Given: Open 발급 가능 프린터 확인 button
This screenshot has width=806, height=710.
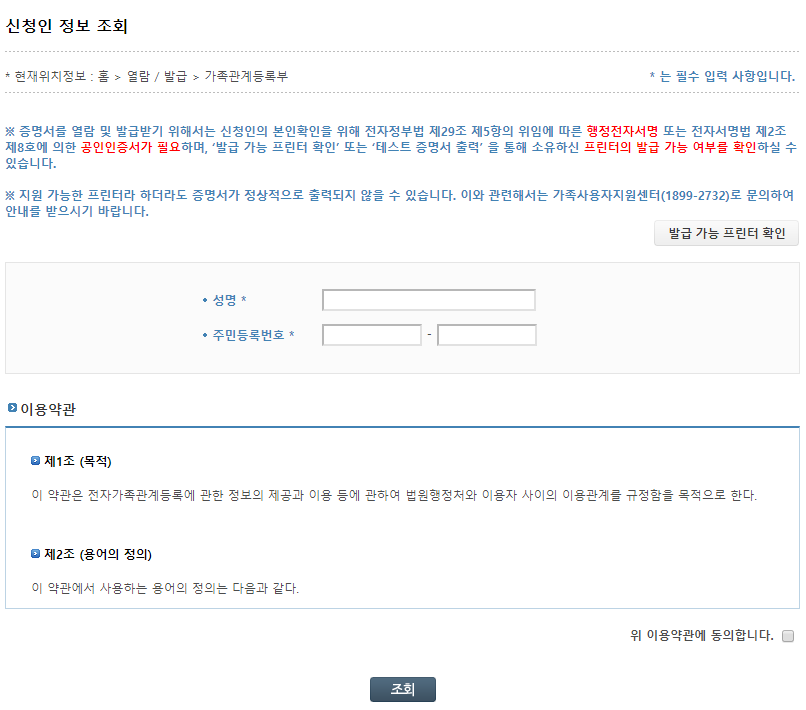Looking at the screenshot, I should pyautogui.click(x=726, y=233).
